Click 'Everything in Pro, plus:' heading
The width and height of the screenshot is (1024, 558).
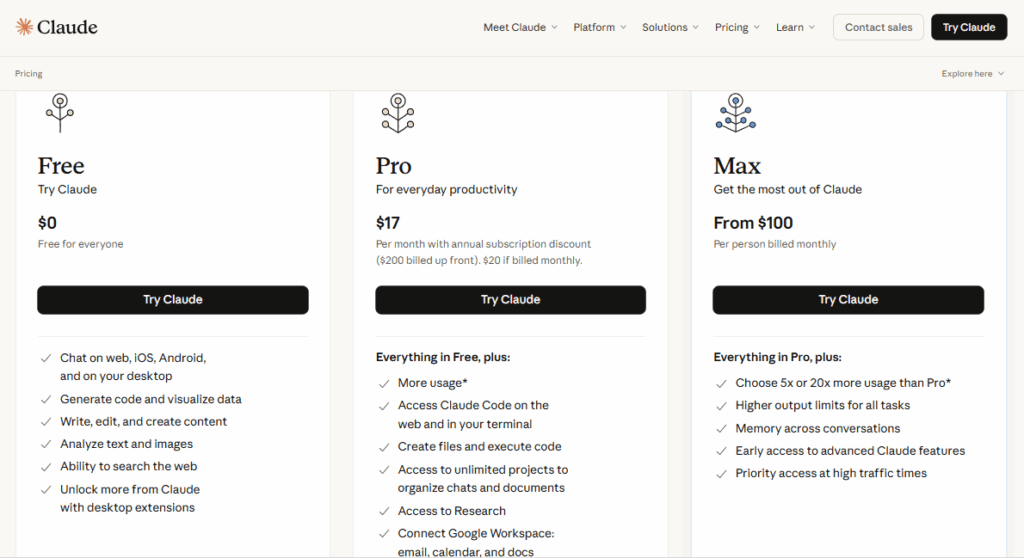[777, 357]
